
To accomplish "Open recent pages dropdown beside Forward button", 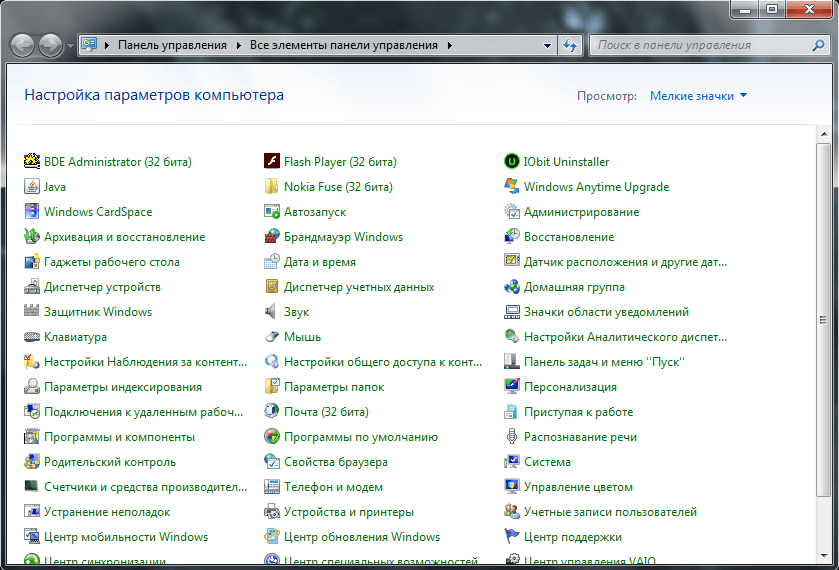I will click(x=70, y=46).
